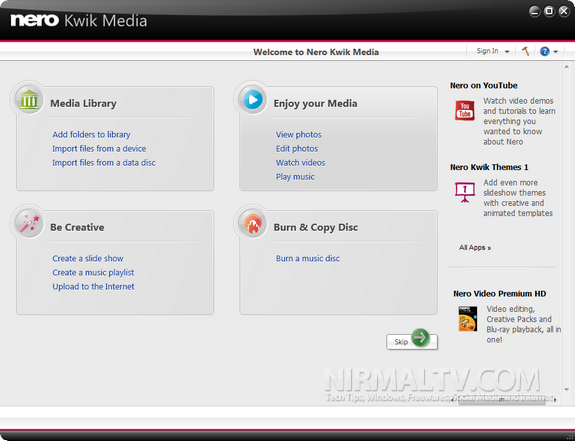
Task: Click the Video editing, Creative Packs description
Action: point(524,324)
